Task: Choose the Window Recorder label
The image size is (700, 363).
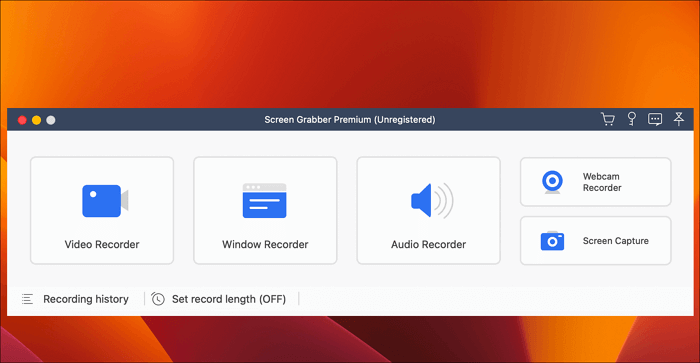Action: click(265, 244)
